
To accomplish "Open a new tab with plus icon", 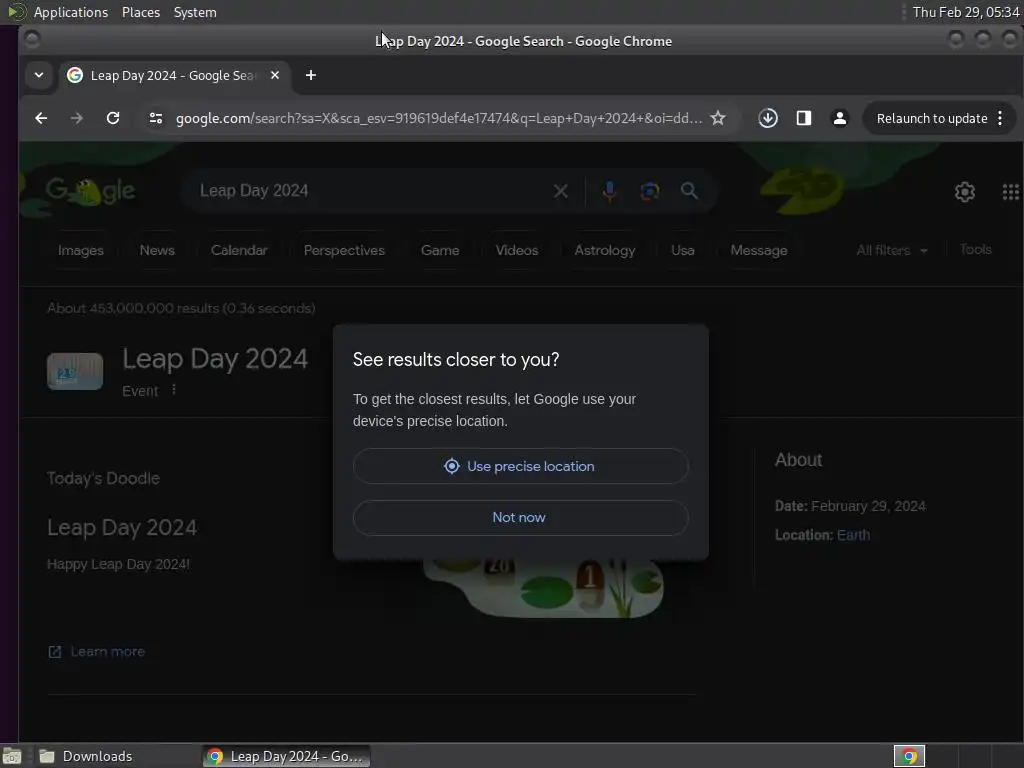I will click(311, 75).
